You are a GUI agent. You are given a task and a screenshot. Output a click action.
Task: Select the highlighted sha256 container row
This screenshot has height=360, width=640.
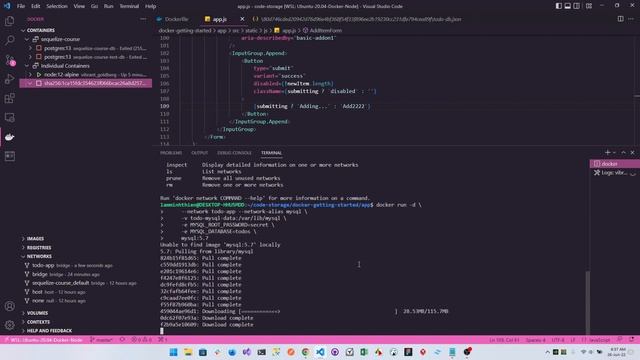(x=86, y=83)
